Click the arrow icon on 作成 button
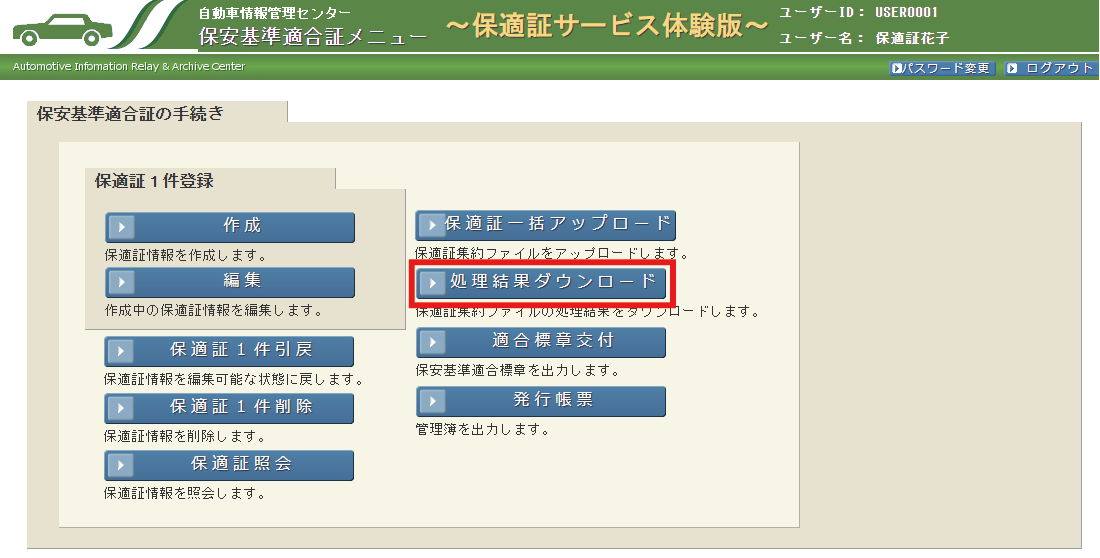 pos(121,227)
